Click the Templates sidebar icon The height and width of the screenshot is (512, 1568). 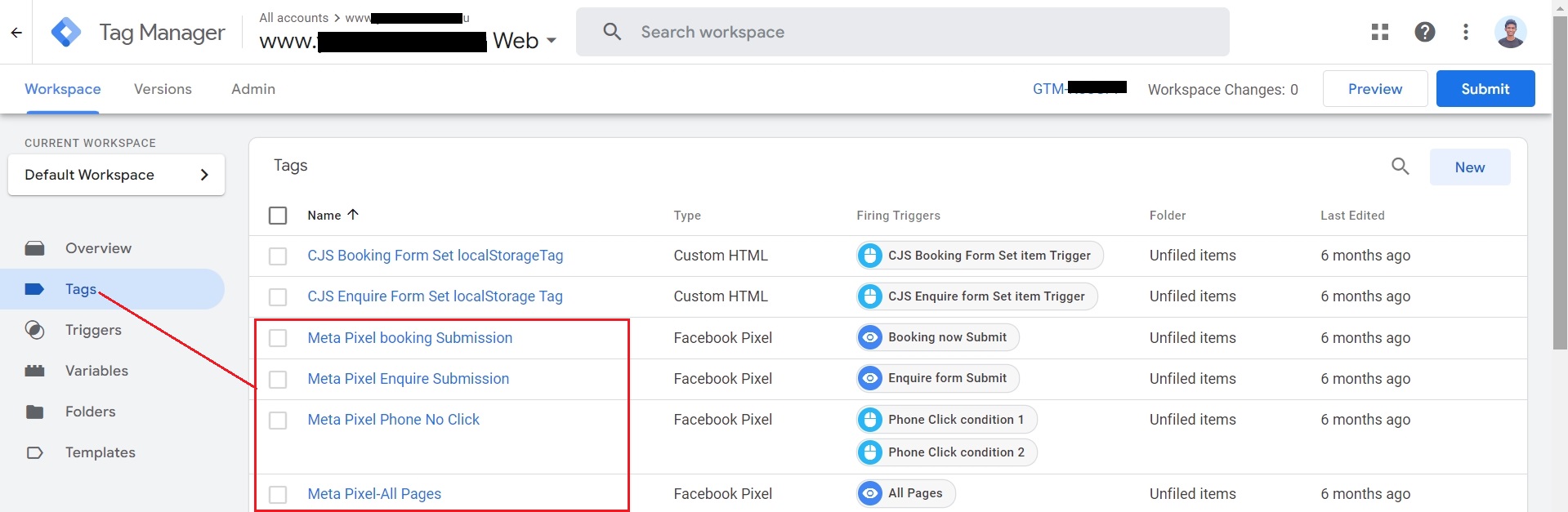click(34, 452)
